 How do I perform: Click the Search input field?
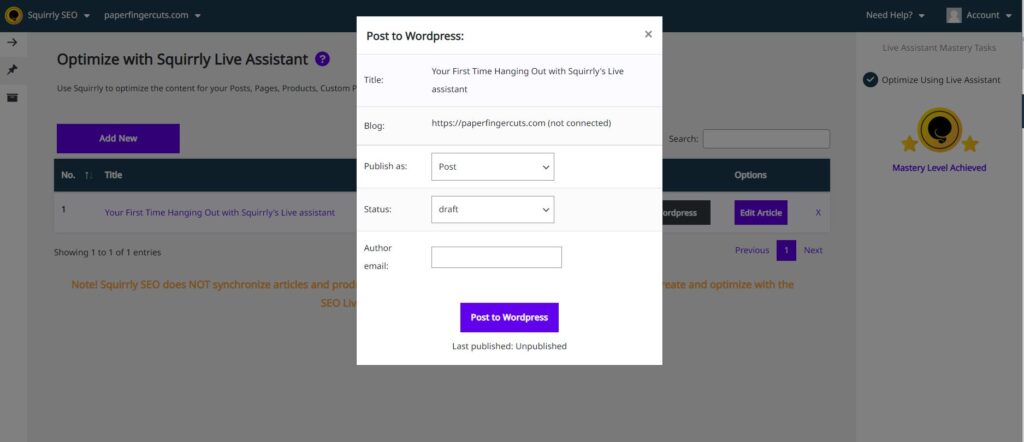[x=766, y=139]
